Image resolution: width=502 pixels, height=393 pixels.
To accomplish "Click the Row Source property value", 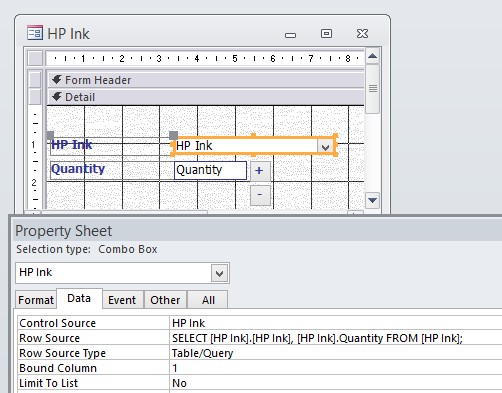I will 336,338.
